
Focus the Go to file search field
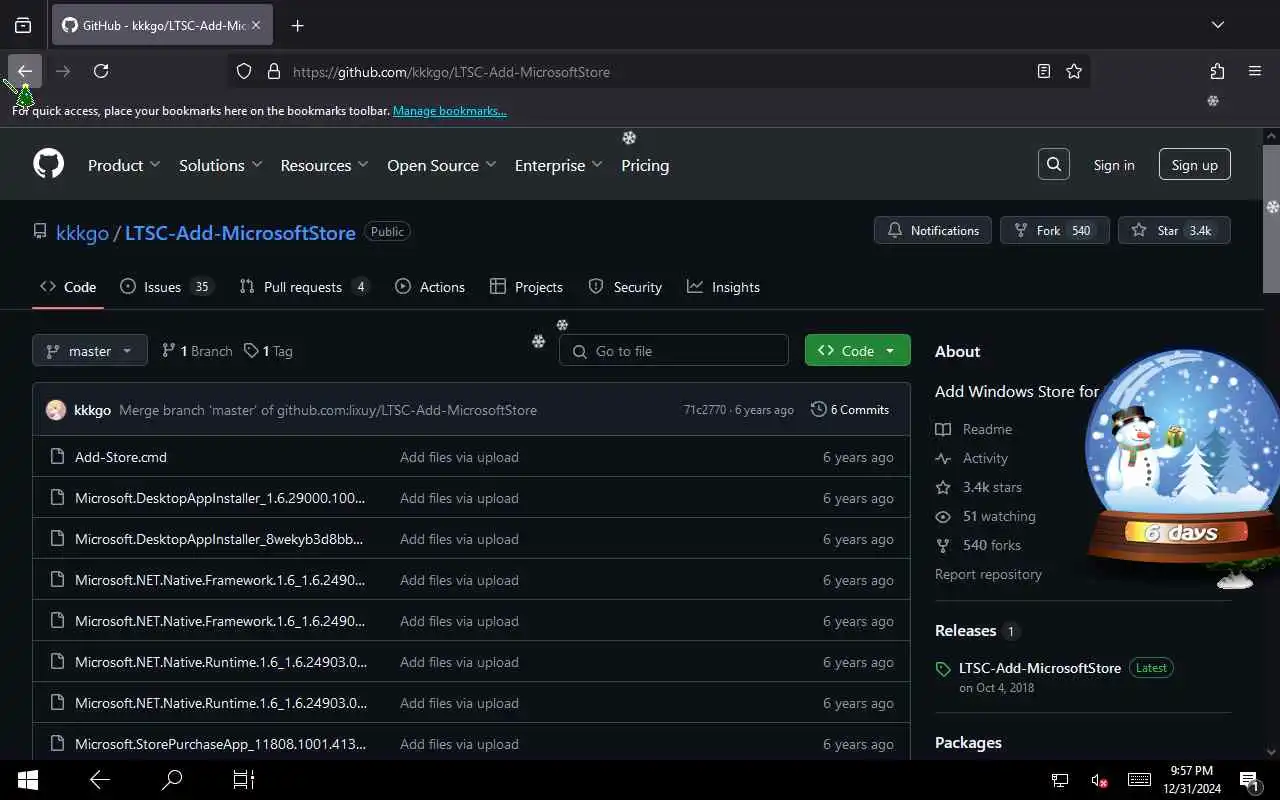point(674,350)
